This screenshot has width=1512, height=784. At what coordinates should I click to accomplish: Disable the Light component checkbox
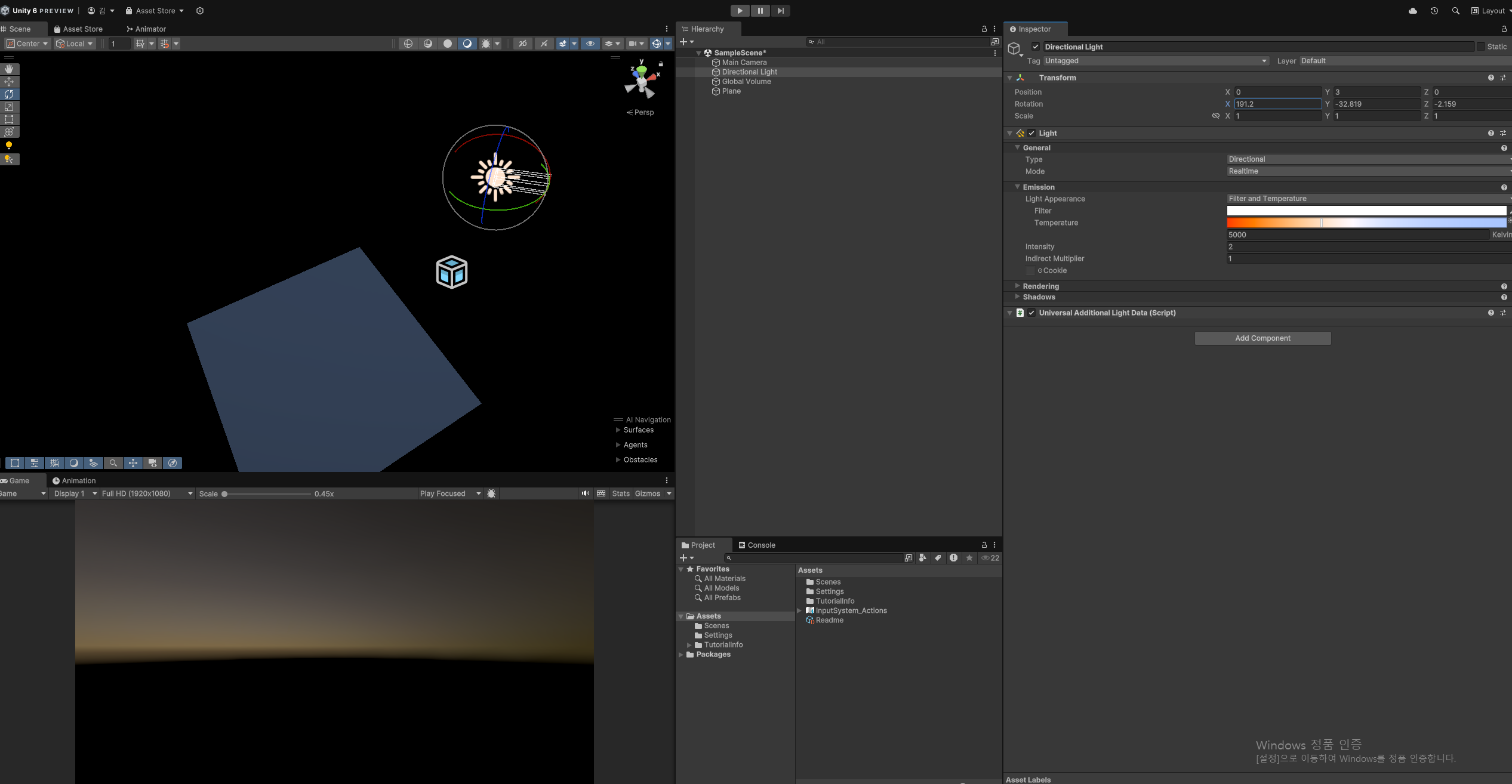pyautogui.click(x=1031, y=133)
